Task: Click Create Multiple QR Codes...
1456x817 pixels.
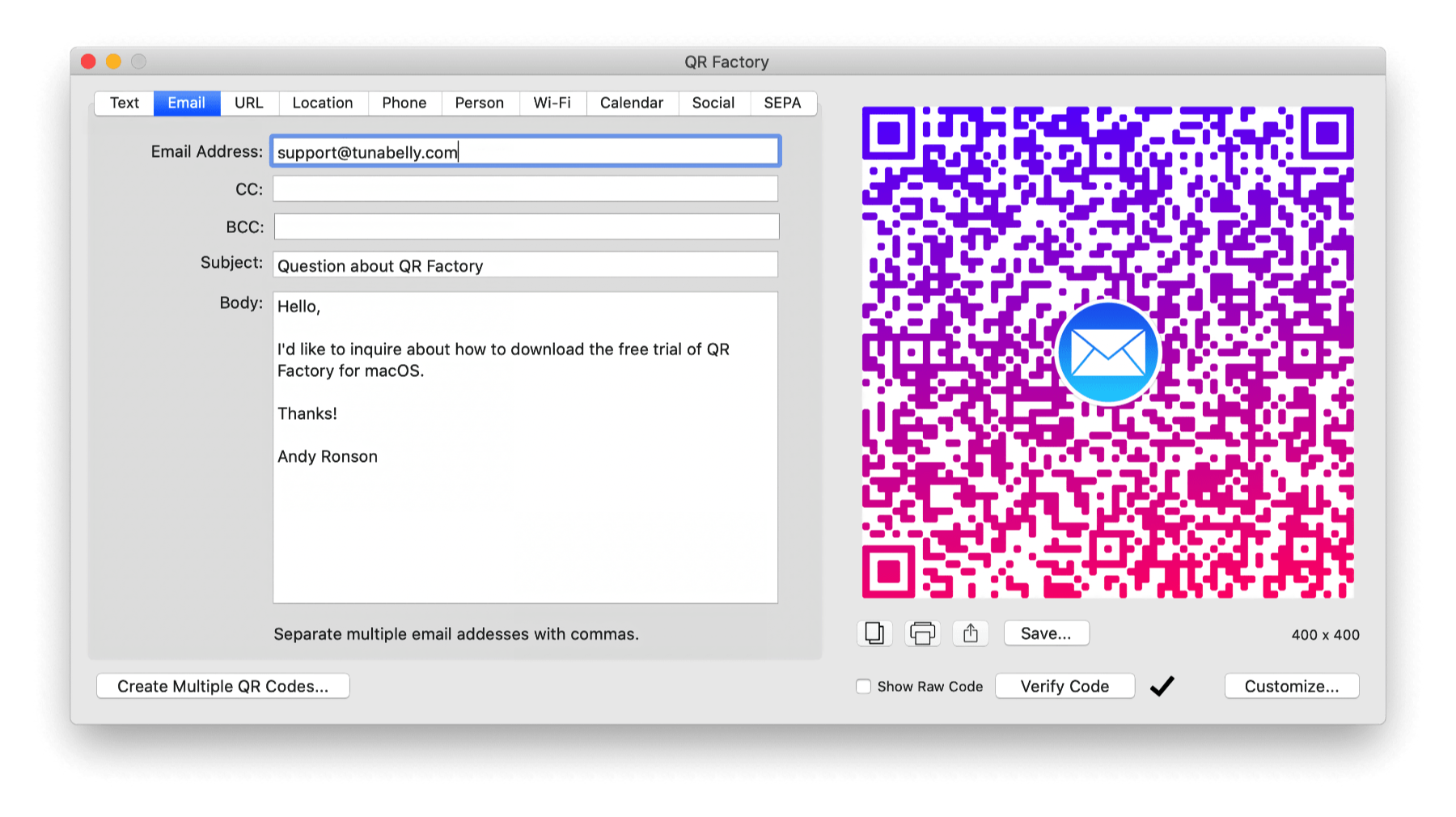Action: [x=223, y=686]
